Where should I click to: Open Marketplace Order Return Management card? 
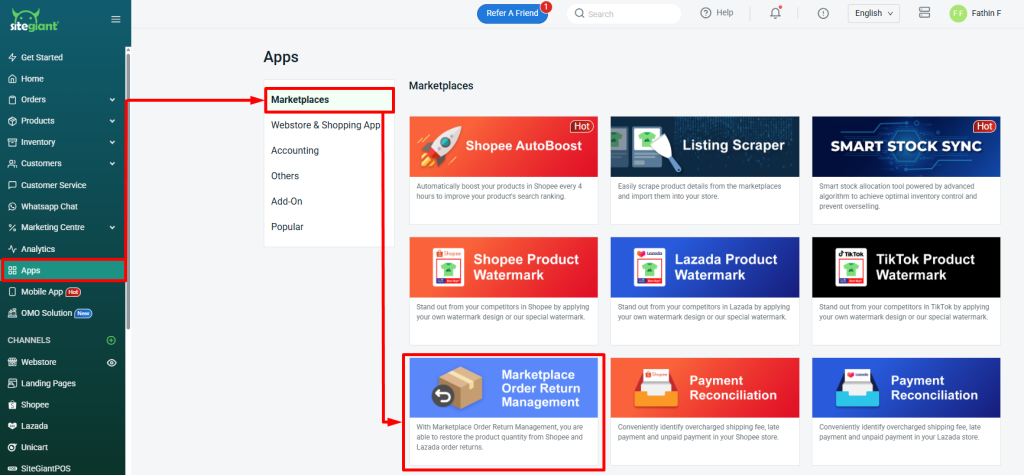tap(503, 411)
